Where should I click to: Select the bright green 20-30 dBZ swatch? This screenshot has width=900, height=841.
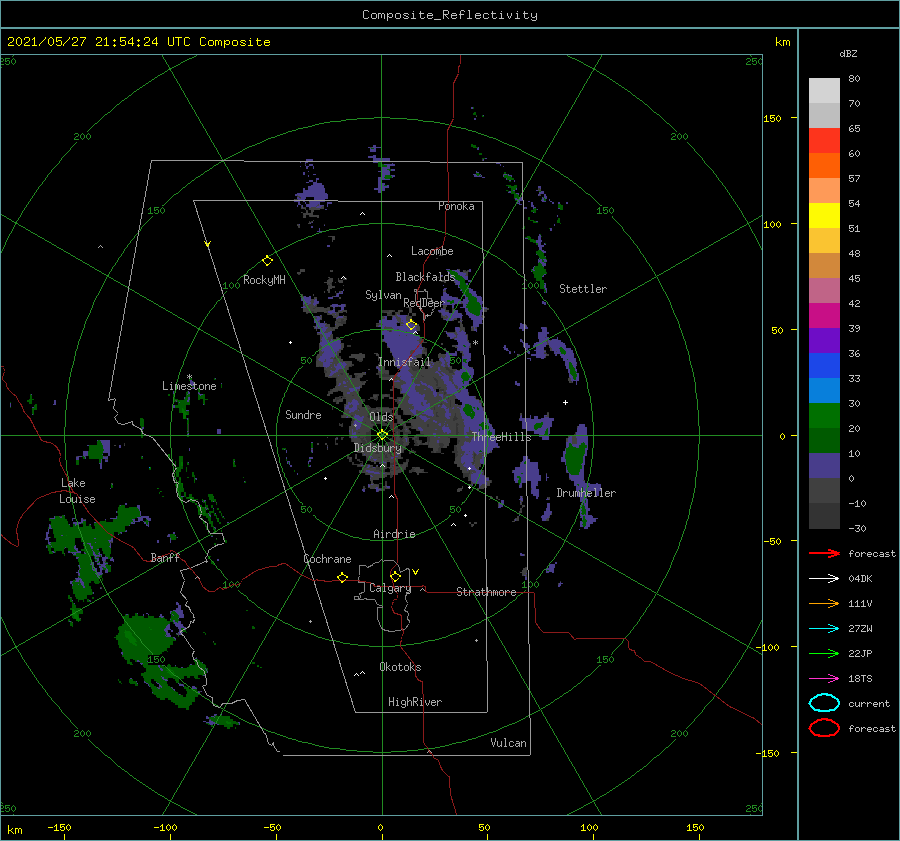click(824, 416)
